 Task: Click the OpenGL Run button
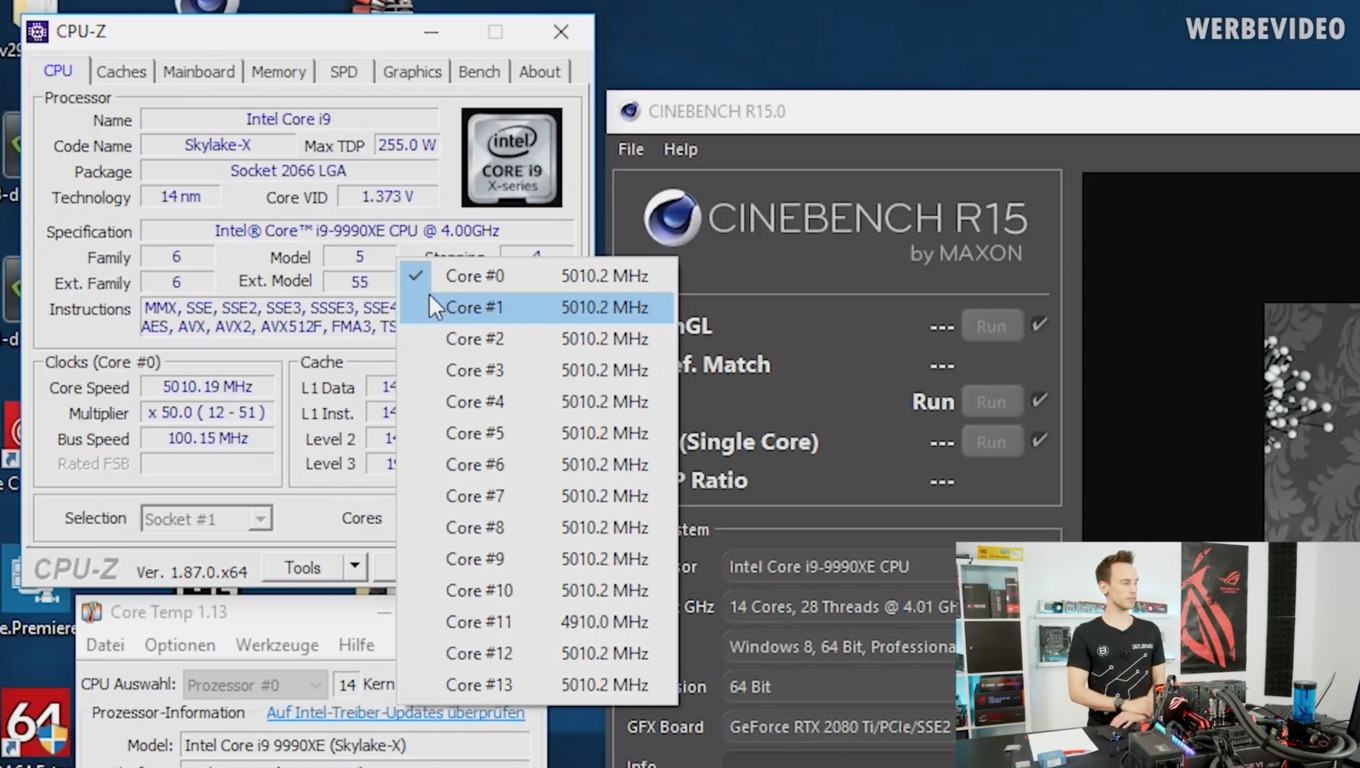991,326
